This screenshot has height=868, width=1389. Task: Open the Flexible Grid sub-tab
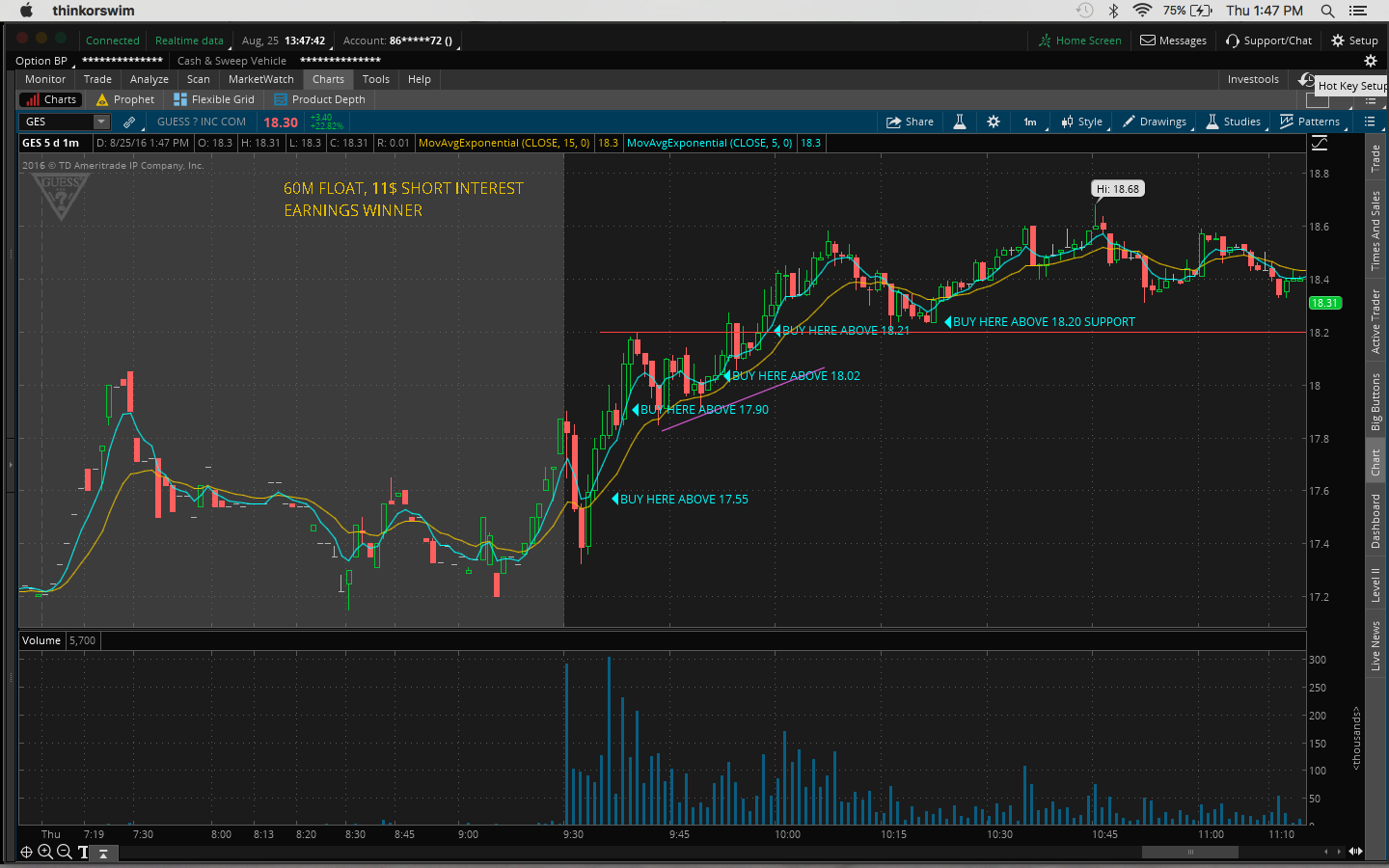pos(214,99)
